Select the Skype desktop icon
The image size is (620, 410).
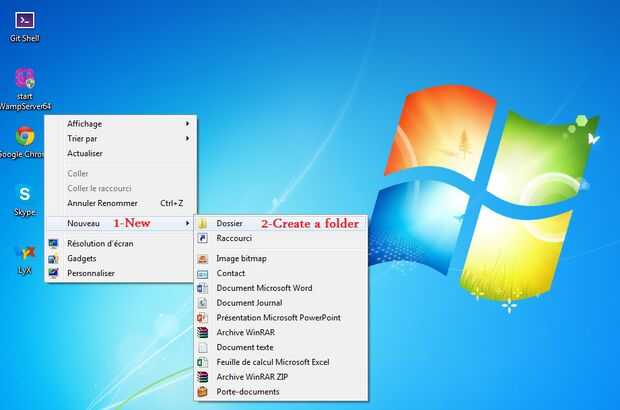tap(25, 201)
